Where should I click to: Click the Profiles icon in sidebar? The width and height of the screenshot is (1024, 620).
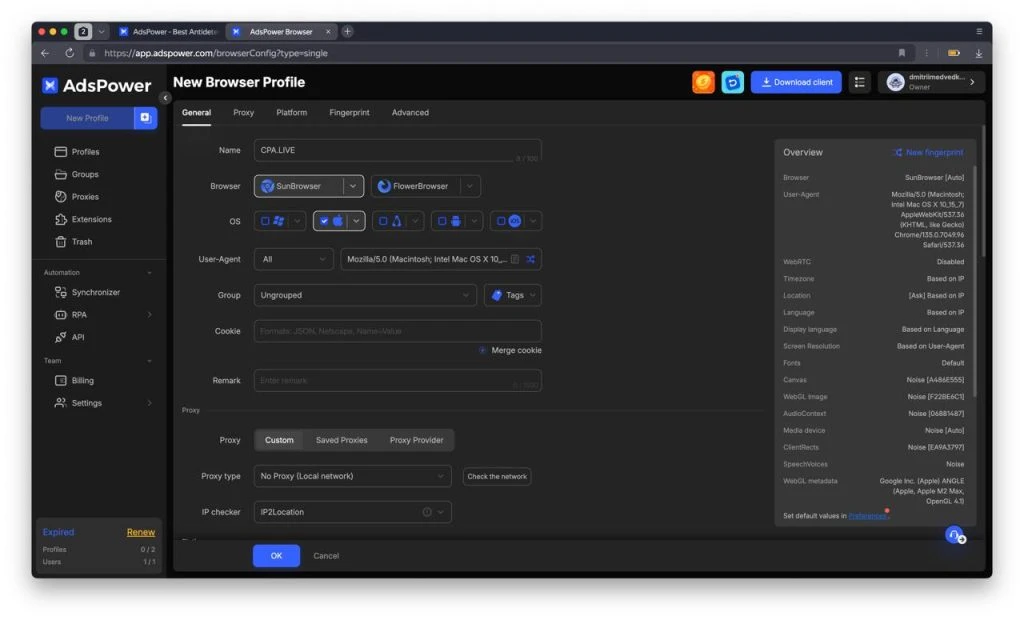61,152
